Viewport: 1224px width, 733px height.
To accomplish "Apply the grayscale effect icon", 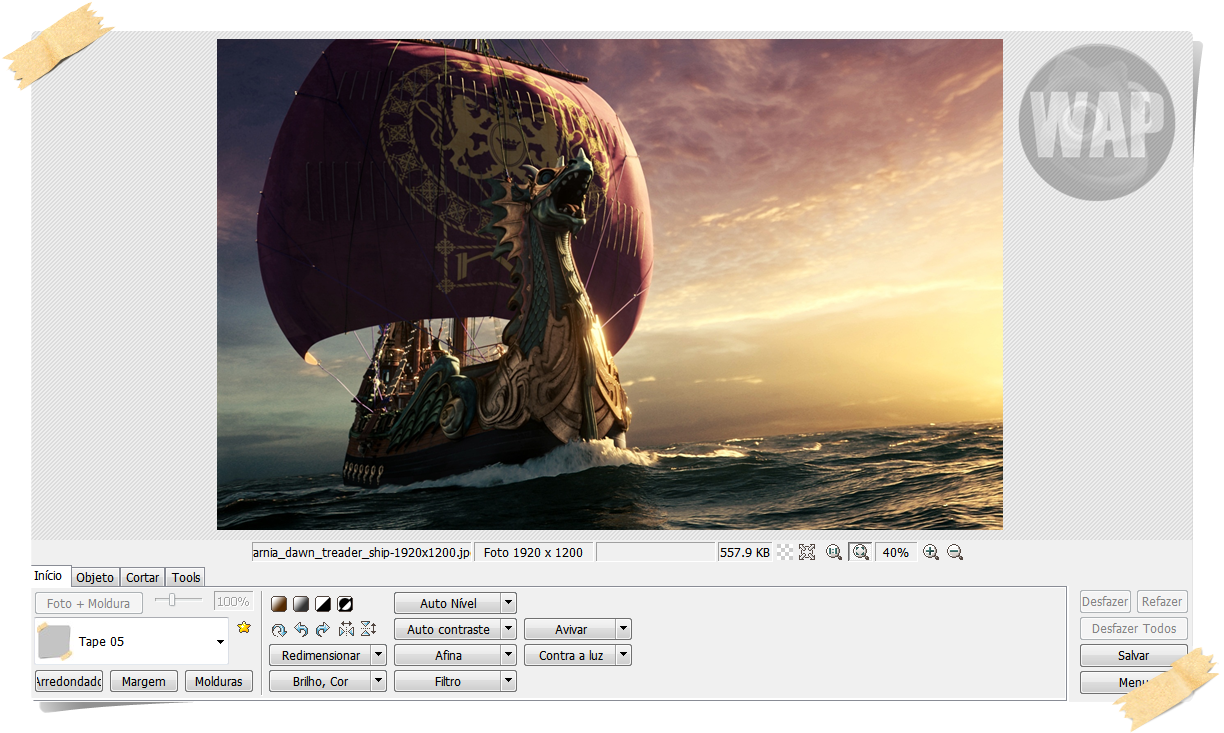I will point(301,604).
